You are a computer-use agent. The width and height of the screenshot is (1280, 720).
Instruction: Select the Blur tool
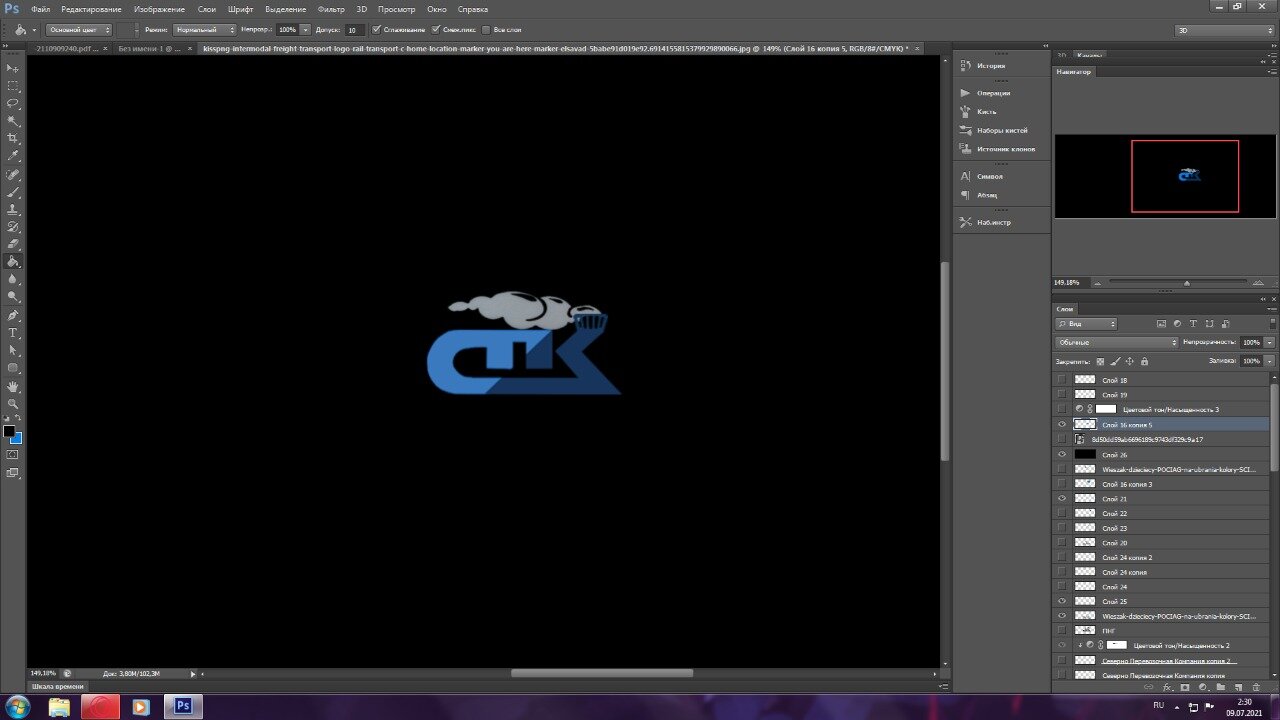click(13, 279)
